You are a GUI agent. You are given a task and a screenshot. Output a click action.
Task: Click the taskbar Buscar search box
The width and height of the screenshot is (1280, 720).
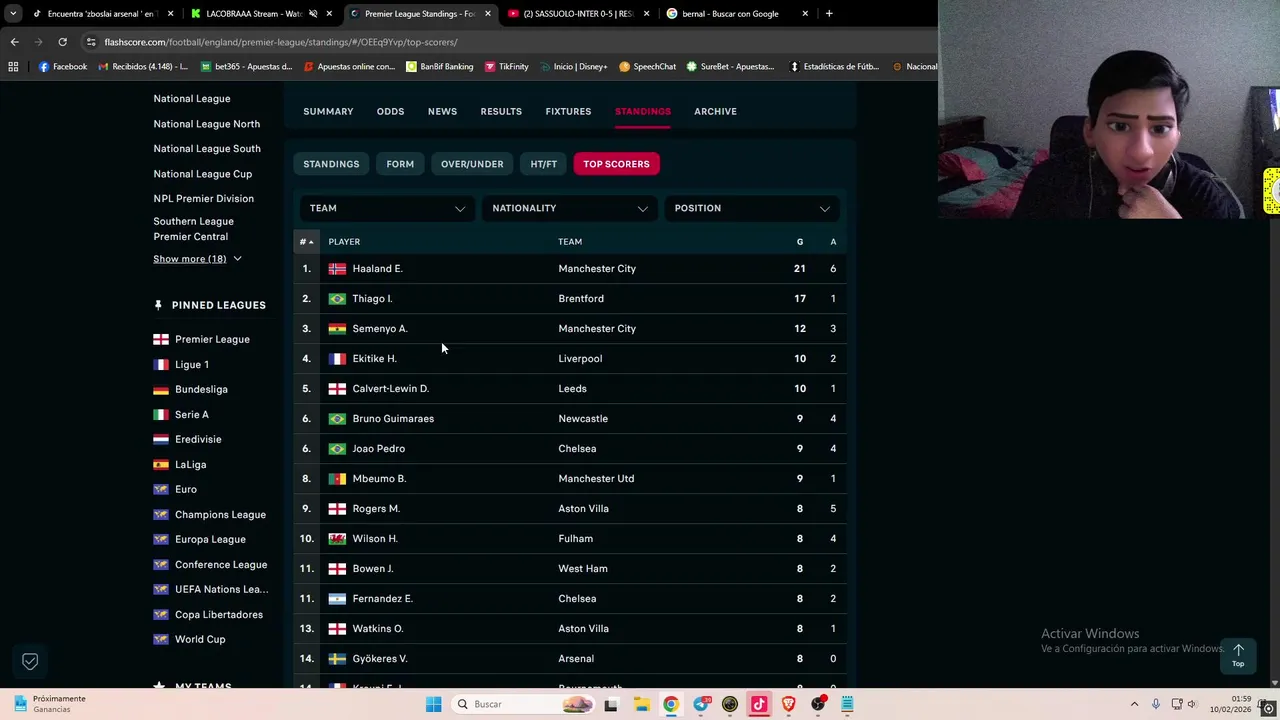[522, 704]
